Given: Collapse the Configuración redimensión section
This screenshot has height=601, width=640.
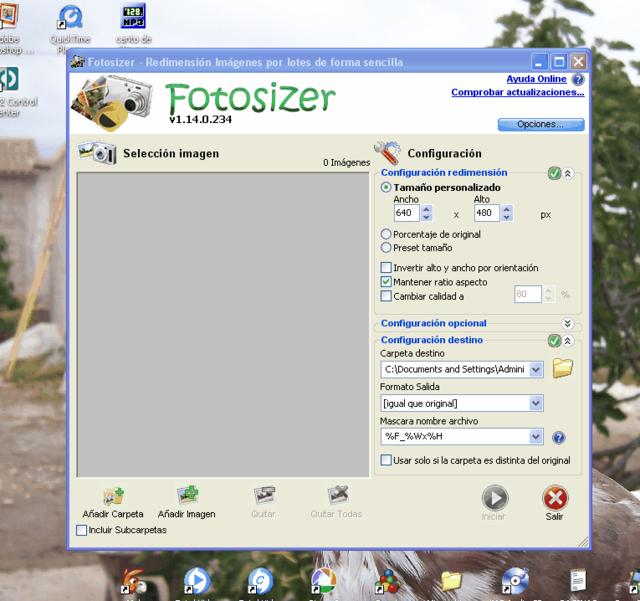Looking at the screenshot, I should [567, 174].
